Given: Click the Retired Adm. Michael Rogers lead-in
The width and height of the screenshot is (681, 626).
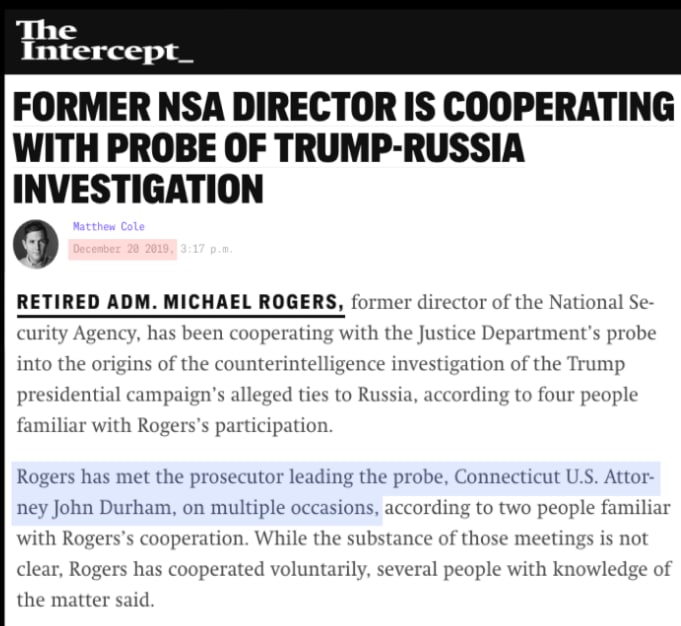Looking at the screenshot, I should [x=180, y=302].
